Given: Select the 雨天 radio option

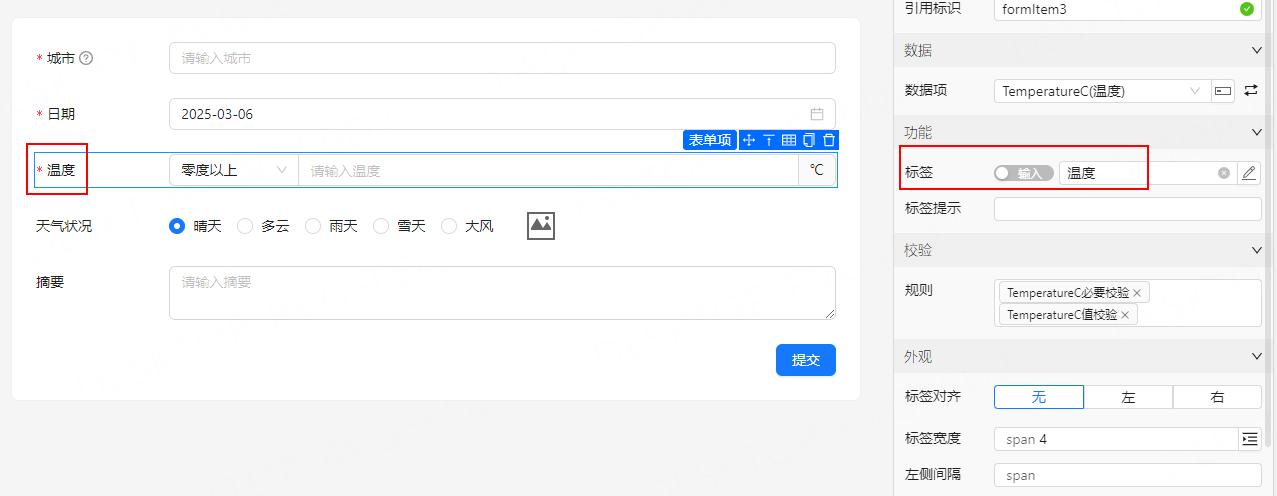Looking at the screenshot, I should click(313, 226).
